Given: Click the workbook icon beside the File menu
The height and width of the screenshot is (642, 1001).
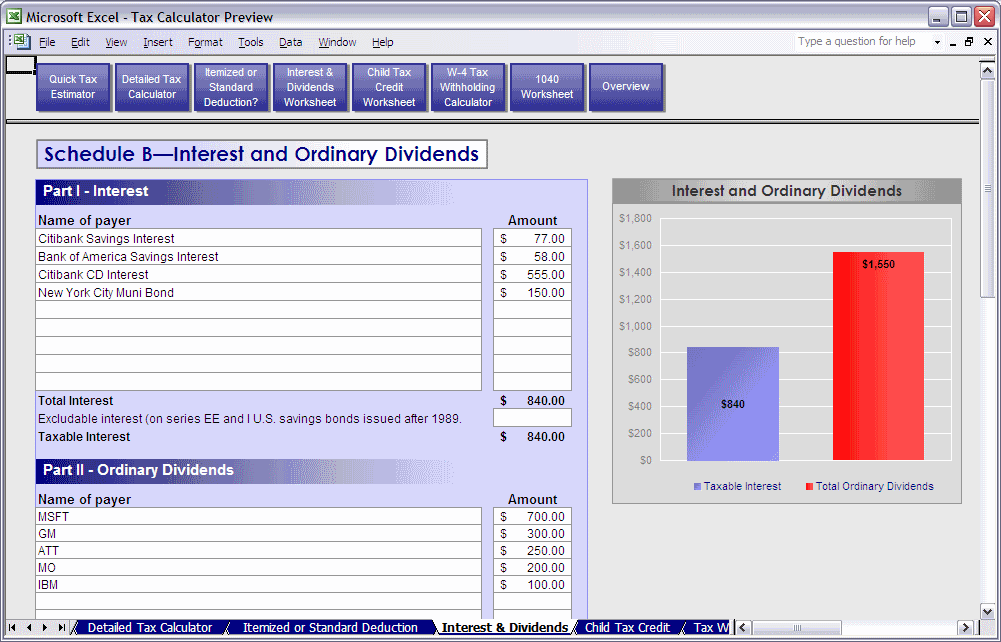Looking at the screenshot, I should pos(22,41).
